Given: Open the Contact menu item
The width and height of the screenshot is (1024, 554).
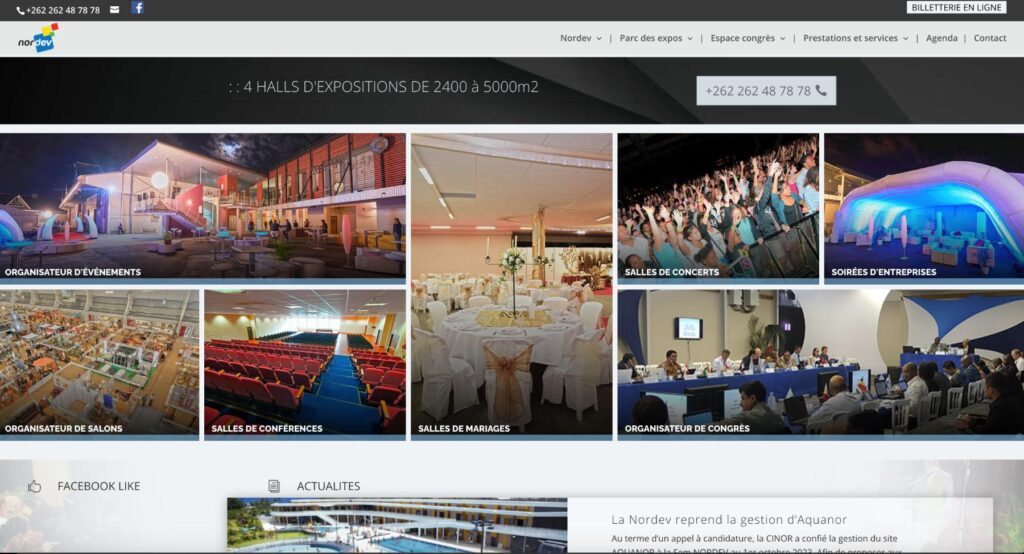Looking at the screenshot, I should coord(989,39).
